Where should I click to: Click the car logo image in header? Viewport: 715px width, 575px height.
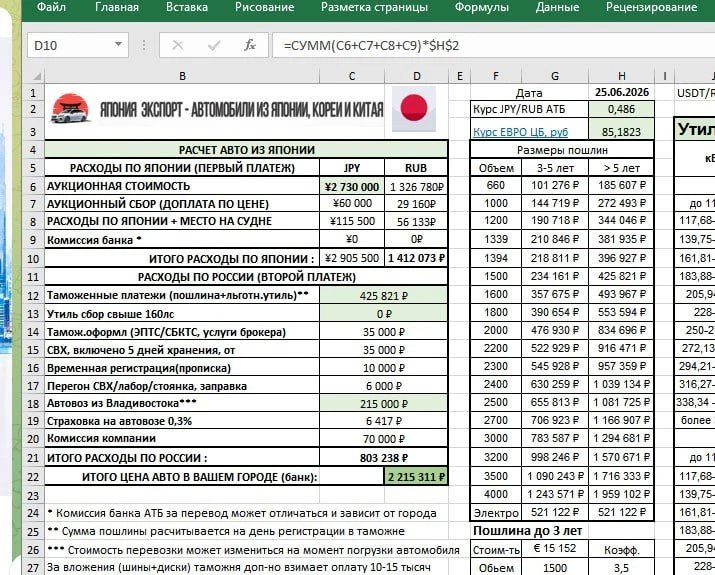point(69,109)
